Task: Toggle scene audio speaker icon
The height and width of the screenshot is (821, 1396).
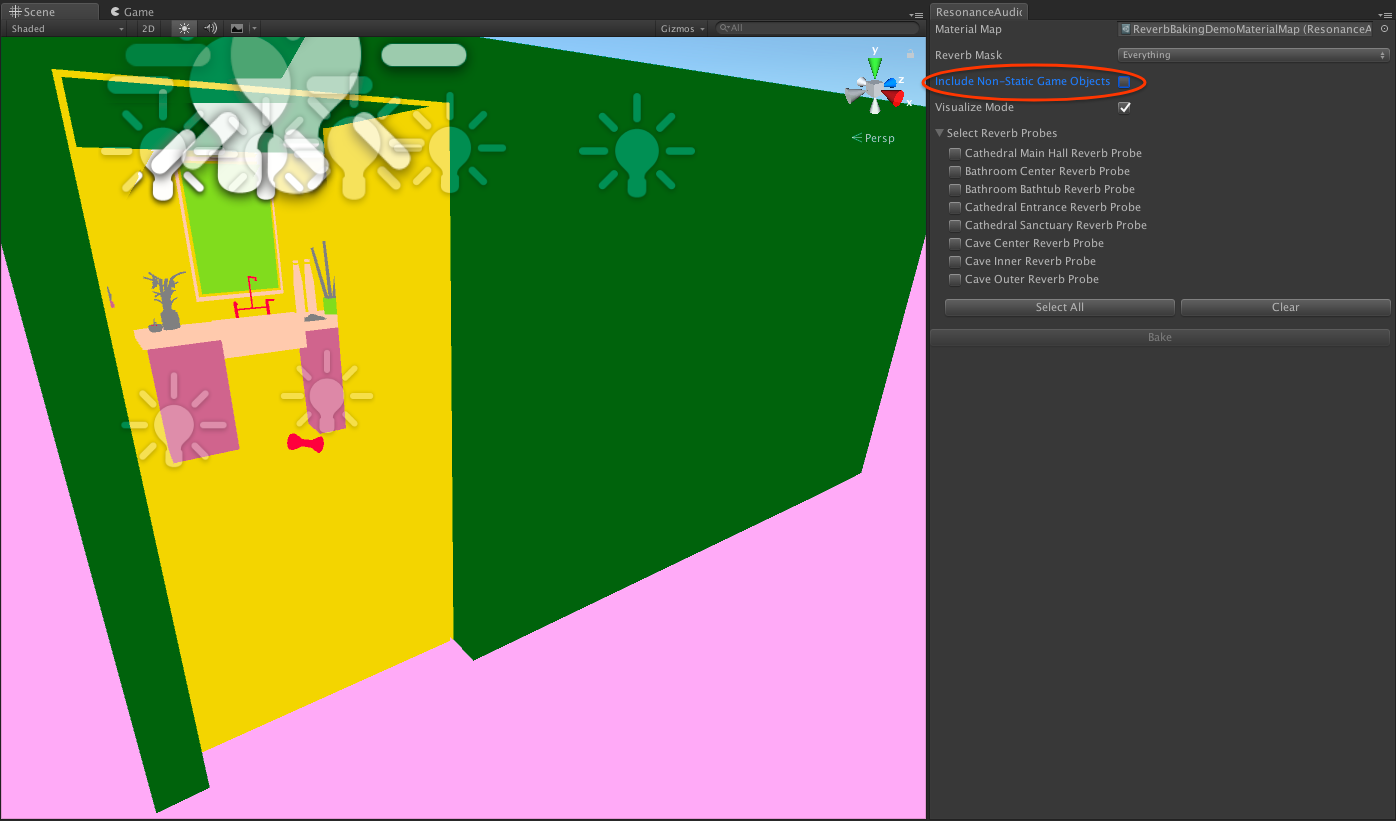Action: tap(210, 29)
